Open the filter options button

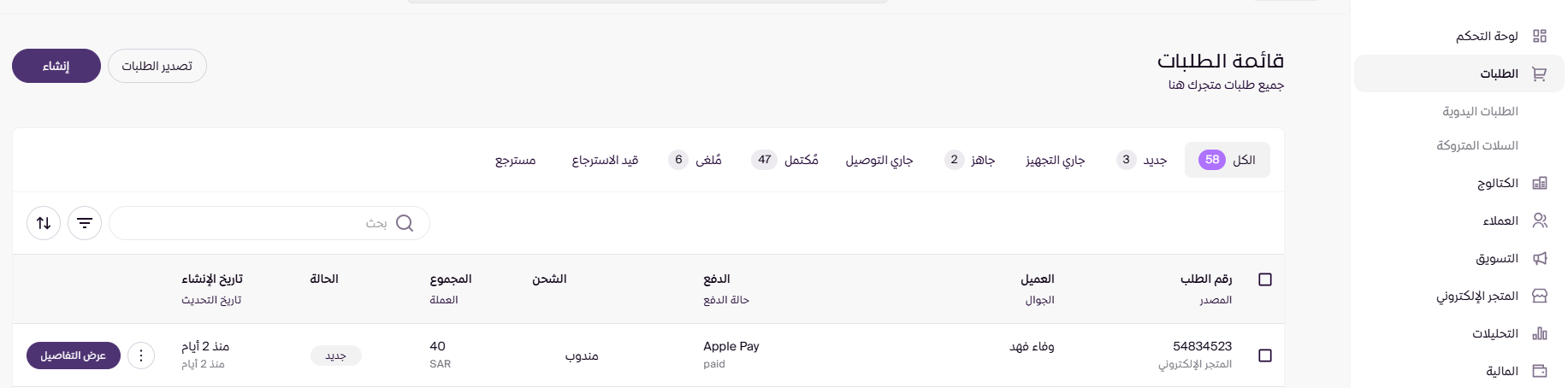[85, 223]
